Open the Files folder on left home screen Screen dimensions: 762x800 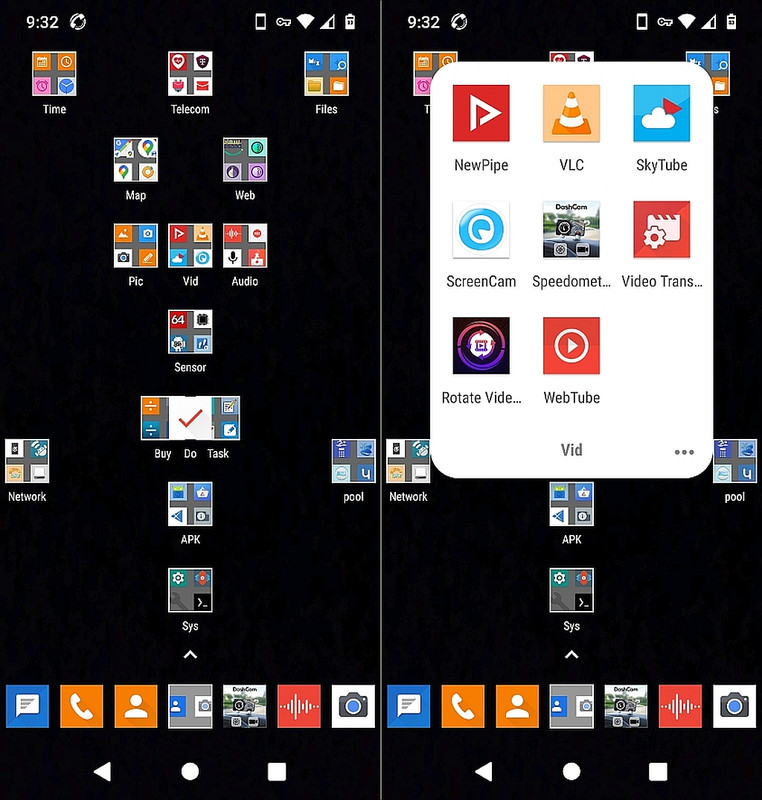click(326, 73)
